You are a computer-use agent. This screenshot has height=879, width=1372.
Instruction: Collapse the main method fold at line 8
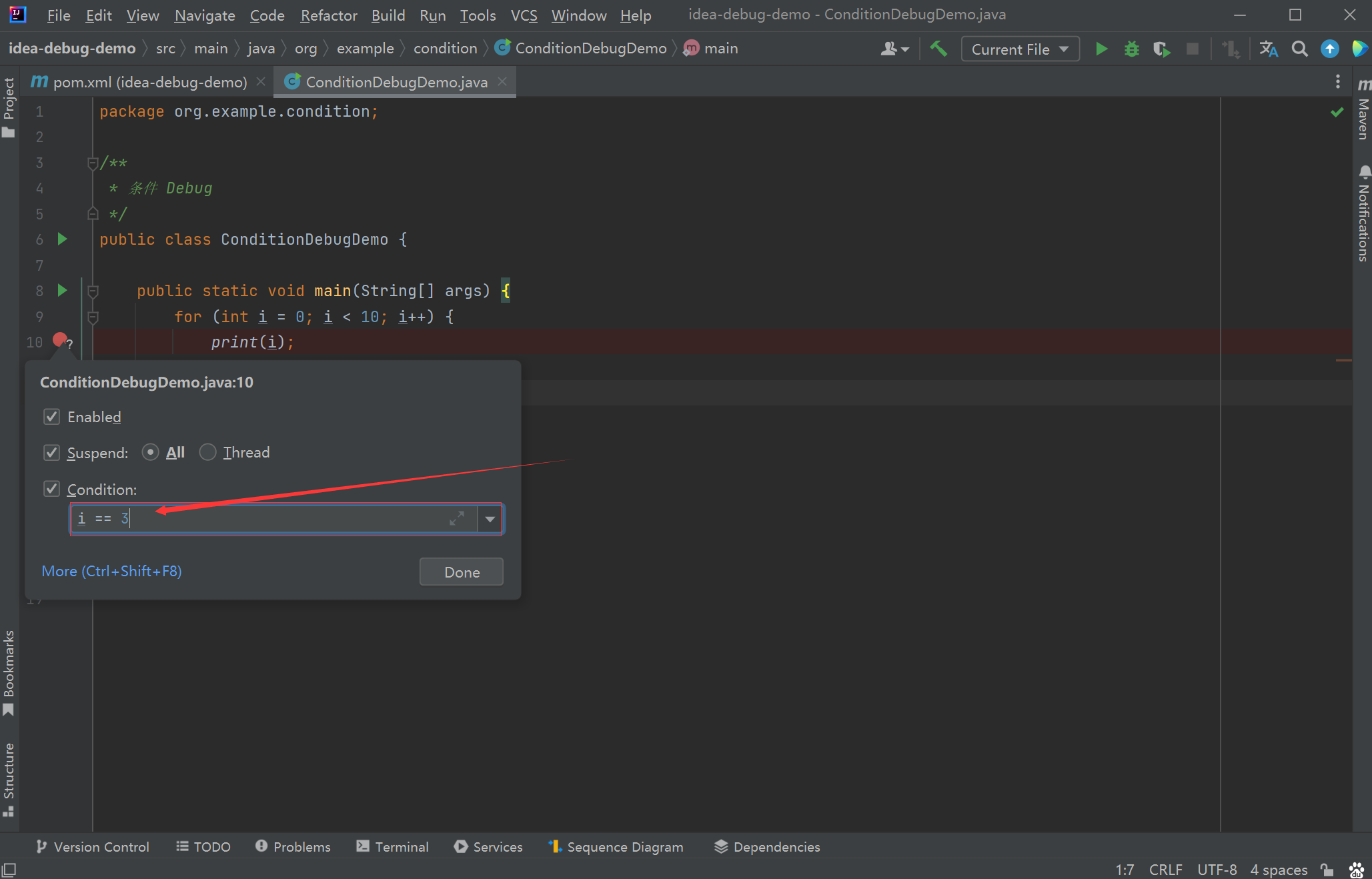93,291
